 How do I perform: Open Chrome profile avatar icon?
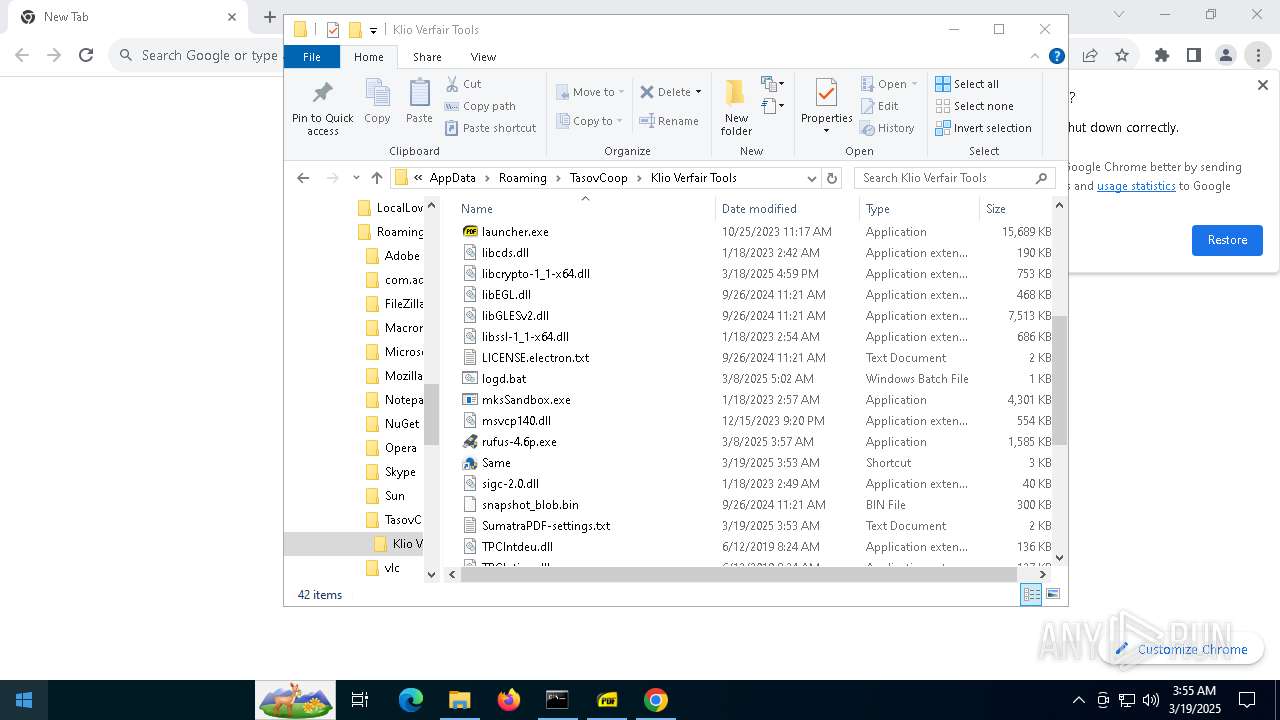[x=1226, y=55]
